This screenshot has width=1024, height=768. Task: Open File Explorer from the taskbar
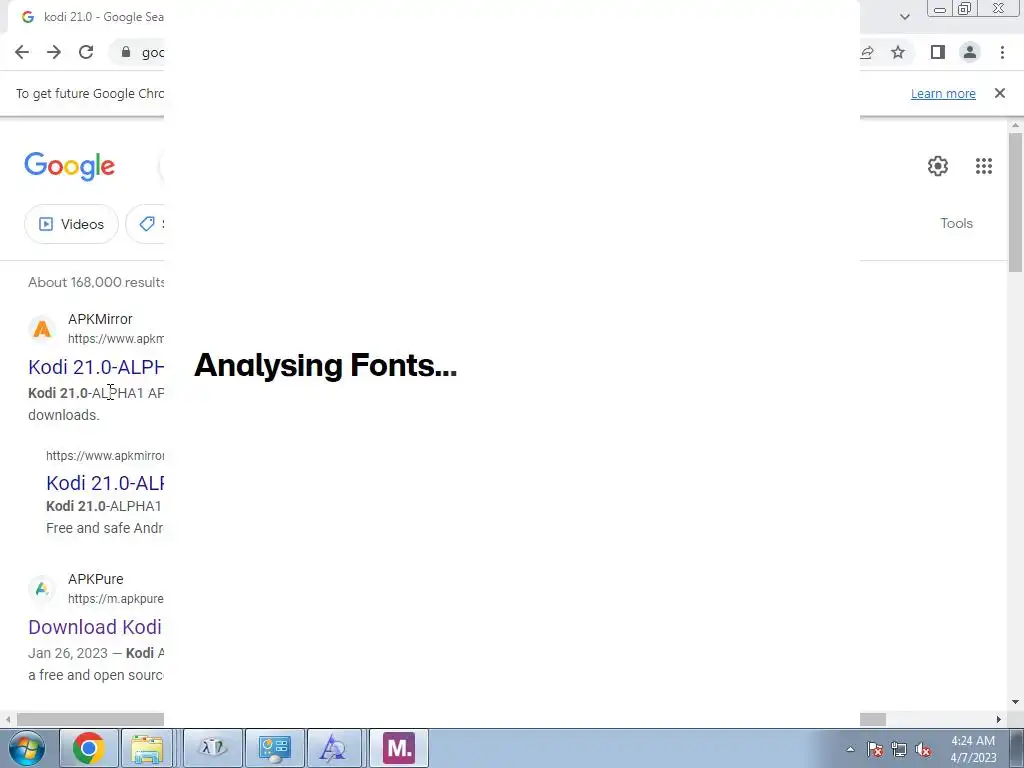click(x=148, y=748)
